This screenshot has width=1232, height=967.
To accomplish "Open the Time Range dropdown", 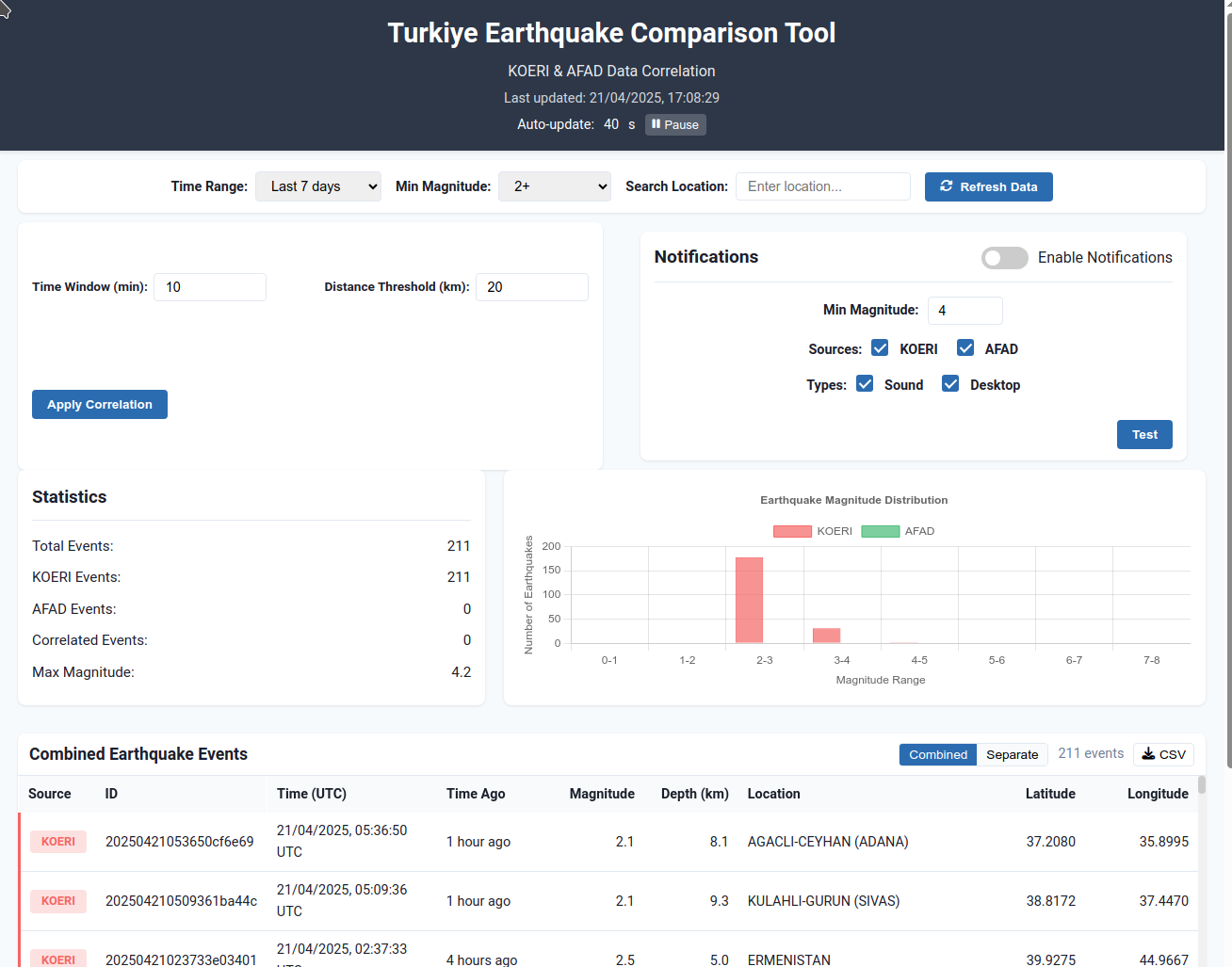I will (x=318, y=186).
